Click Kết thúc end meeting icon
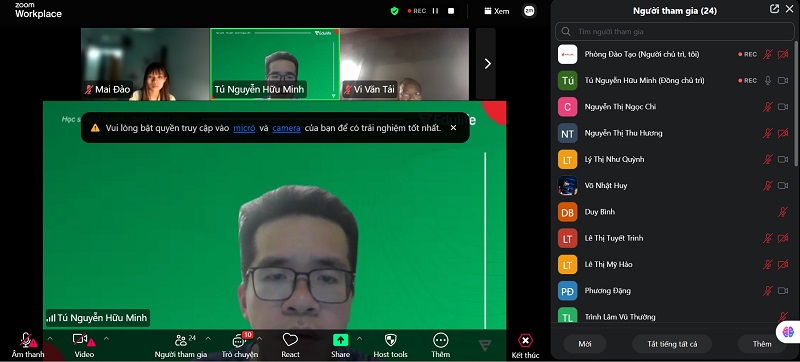 pyautogui.click(x=525, y=341)
